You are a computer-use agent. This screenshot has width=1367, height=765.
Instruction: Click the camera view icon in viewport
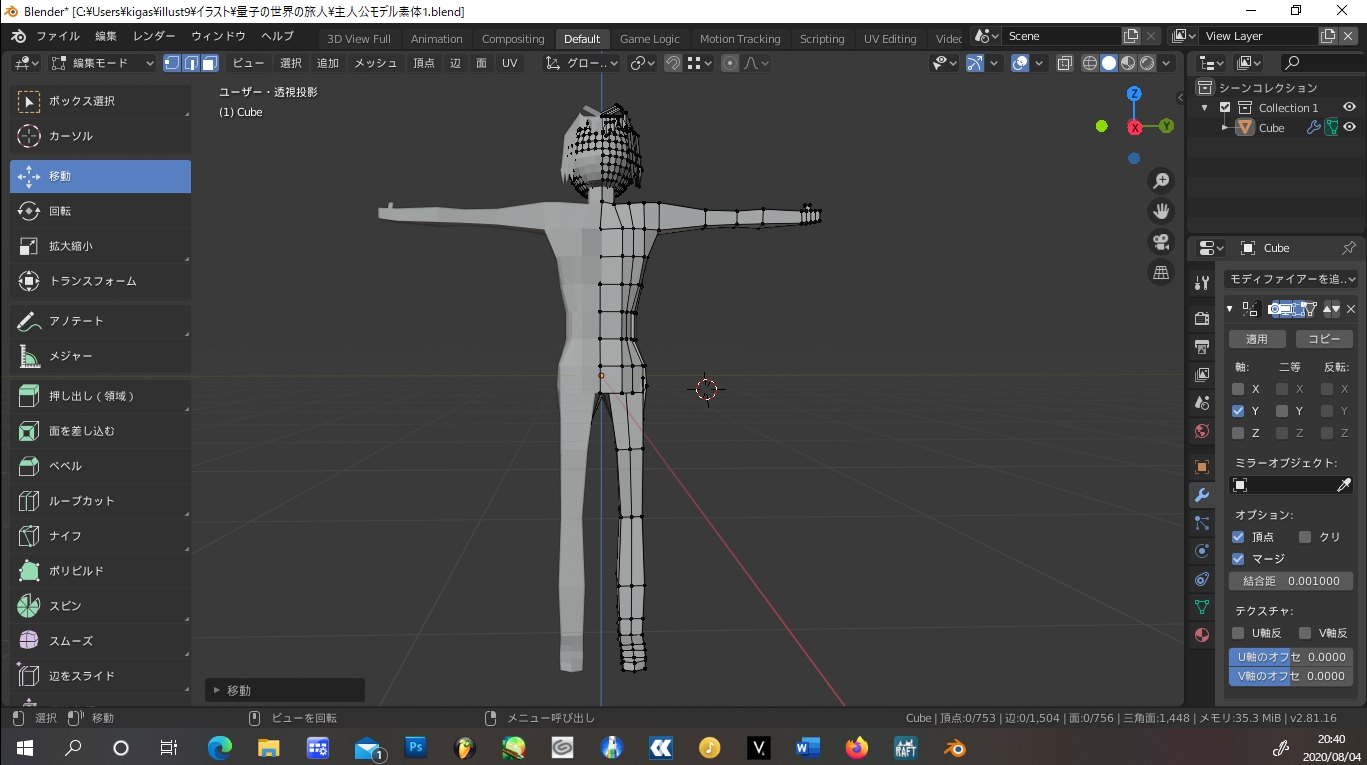click(x=1161, y=242)
